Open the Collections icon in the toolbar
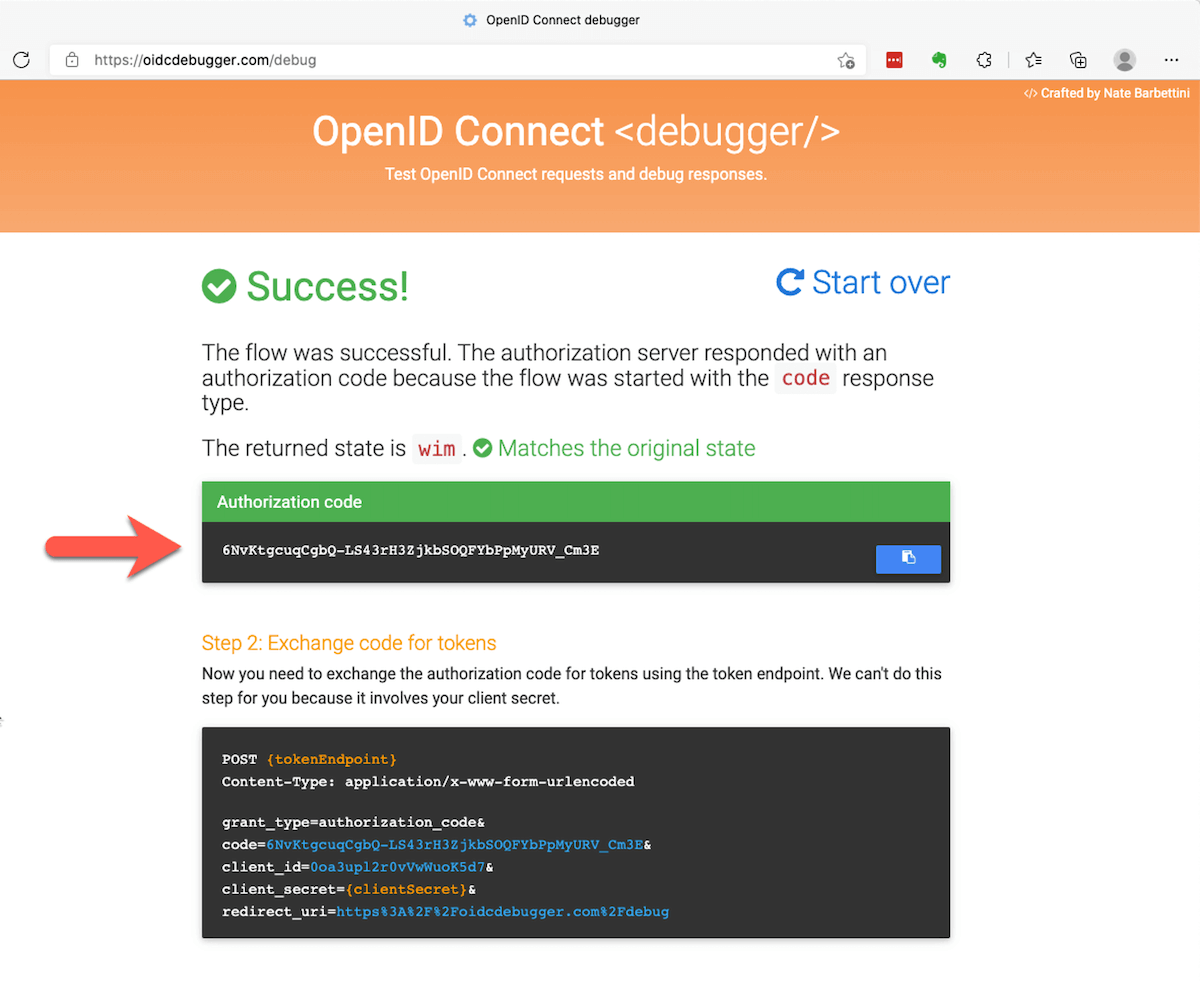Viewport: 1200px width, 983px height. click(x=1078, y=60)
